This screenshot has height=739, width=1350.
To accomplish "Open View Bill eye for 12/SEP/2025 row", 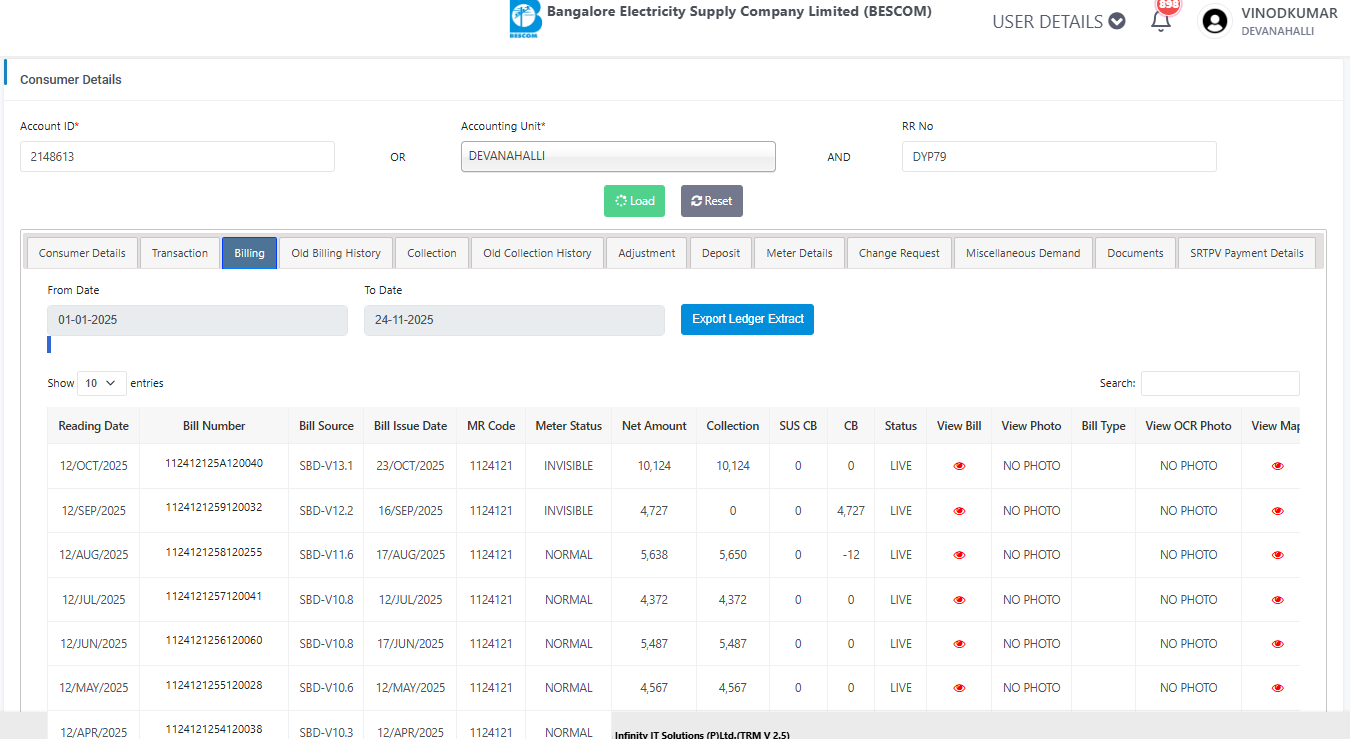I will coord(959,511).
